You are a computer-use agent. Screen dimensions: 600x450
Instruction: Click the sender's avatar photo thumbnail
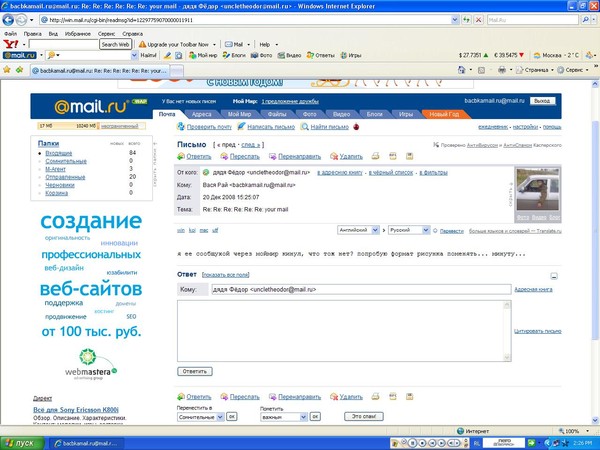pyautogui.click(x=538, y=190)
